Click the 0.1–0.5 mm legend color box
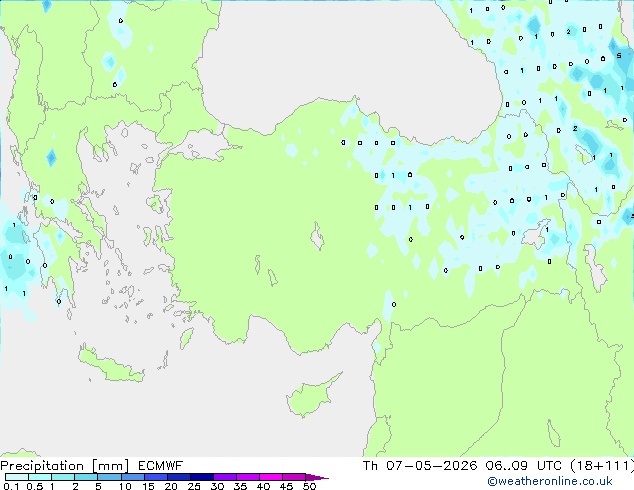 point(17,477)
